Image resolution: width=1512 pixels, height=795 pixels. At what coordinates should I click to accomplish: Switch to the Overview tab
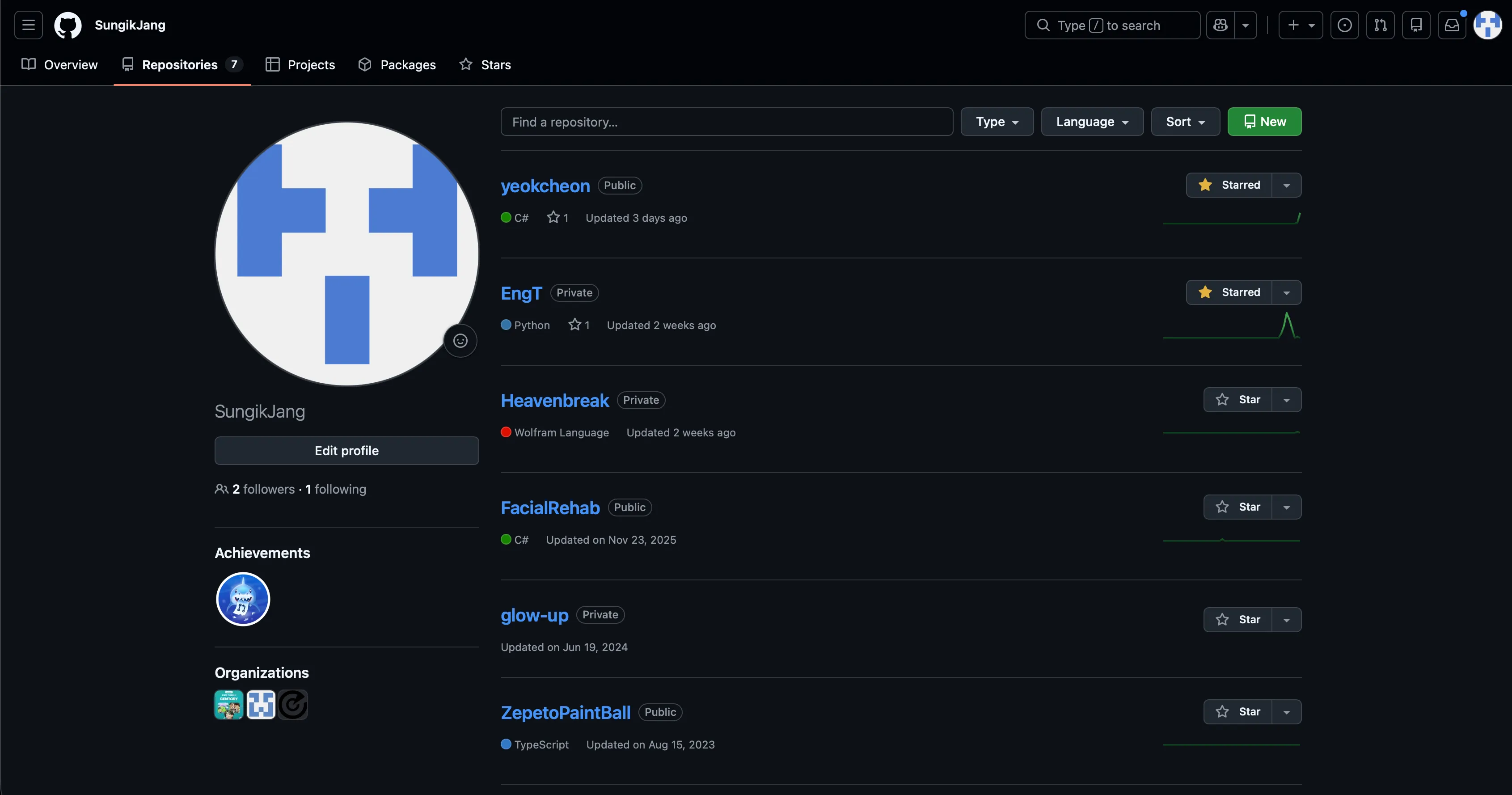click(x=60, y=64)
